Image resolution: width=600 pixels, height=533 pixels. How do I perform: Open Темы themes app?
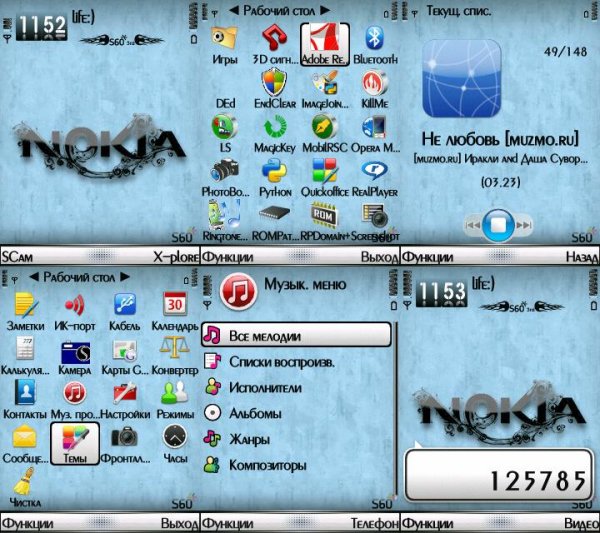coord(75,443)
